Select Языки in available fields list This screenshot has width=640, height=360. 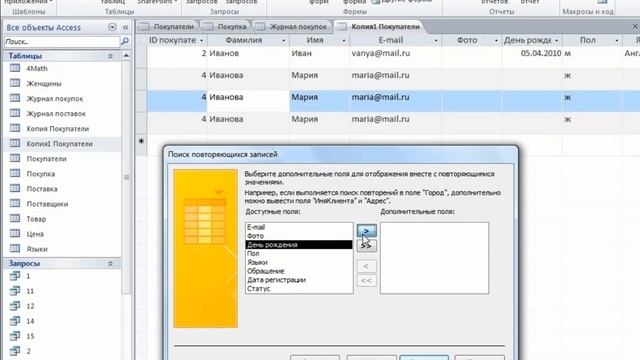tap(299, 262)
